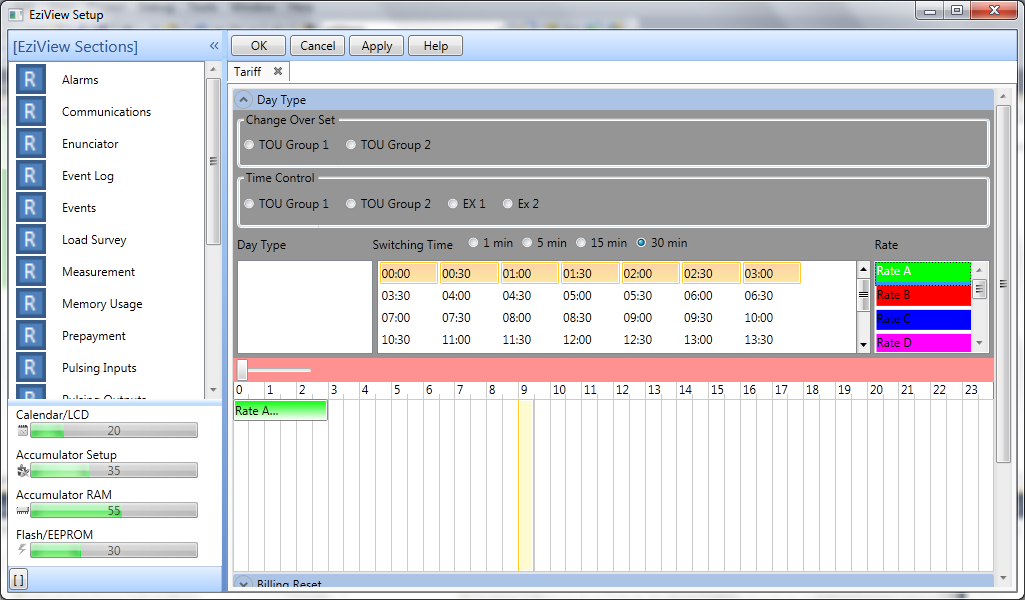The height and width of the screenshot is (600, 1025).
Task: Open the Alarms section
Action: (x=80, y=80)
